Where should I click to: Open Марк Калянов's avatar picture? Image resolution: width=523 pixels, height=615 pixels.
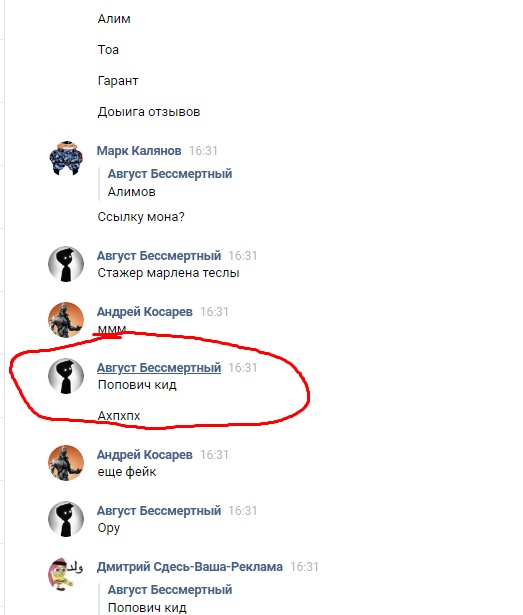tap(66, 158)
